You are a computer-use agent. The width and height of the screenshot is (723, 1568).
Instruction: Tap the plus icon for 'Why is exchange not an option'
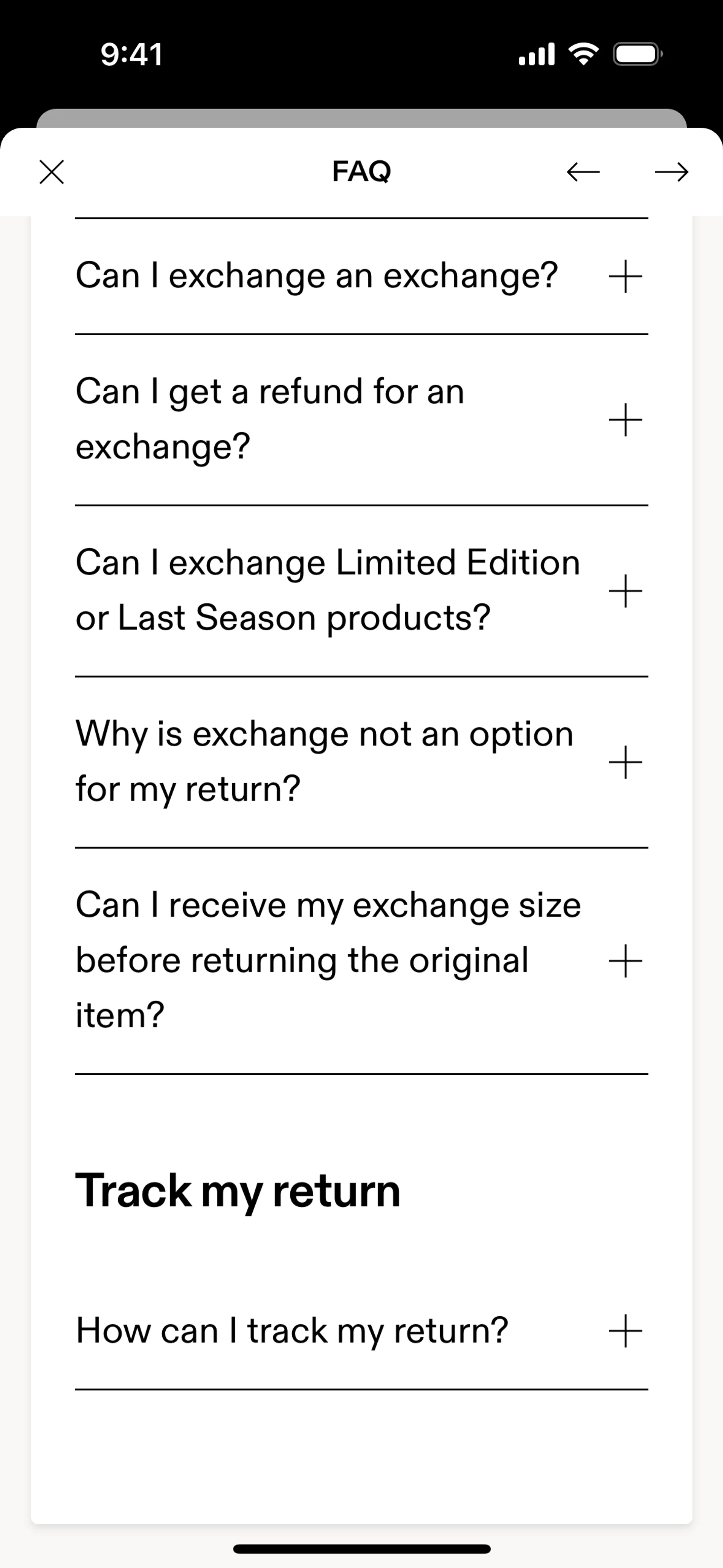[625, 761]
